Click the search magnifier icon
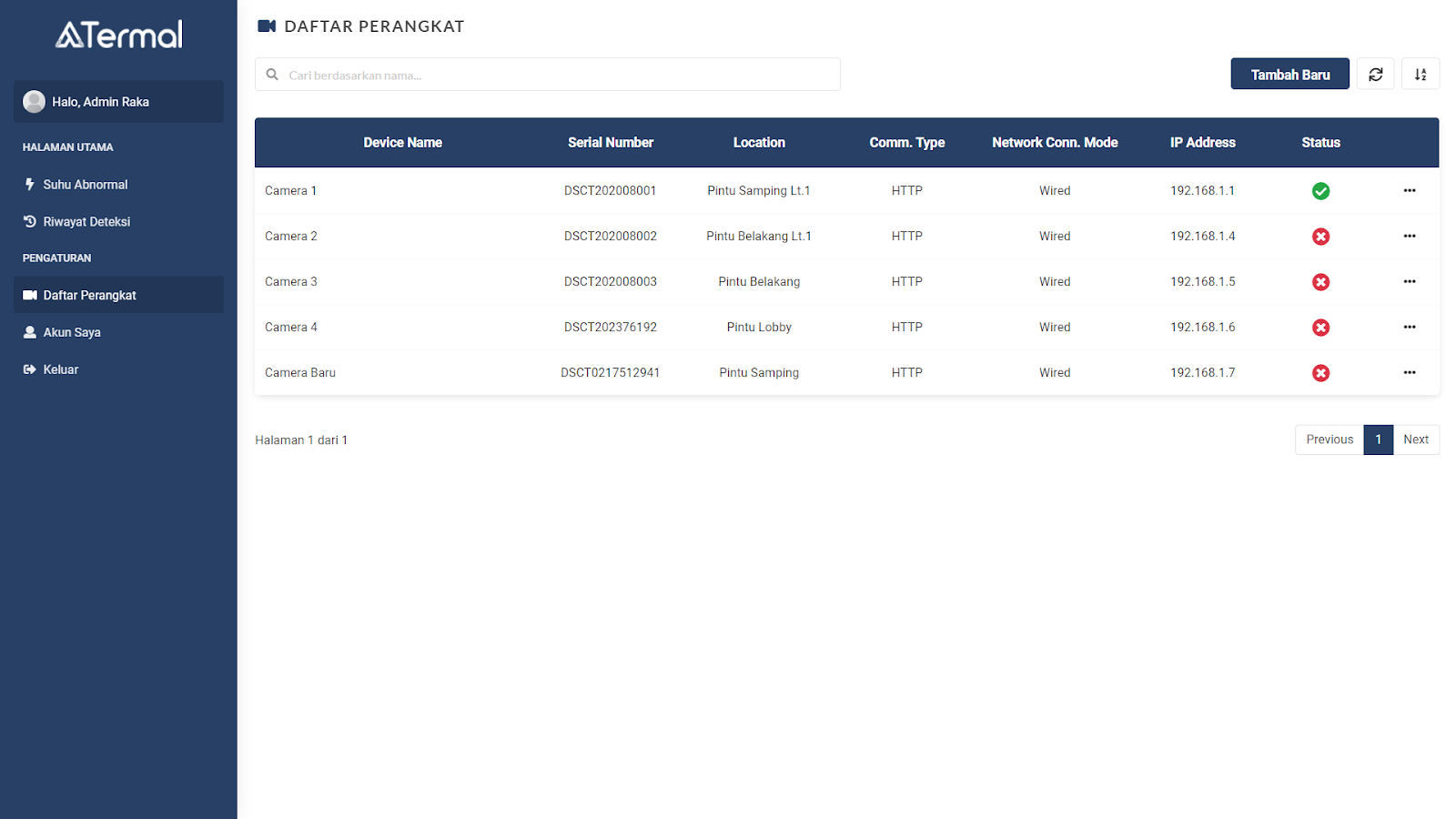Viewport: 1456px width, 819px height. [x=272, y=75]
